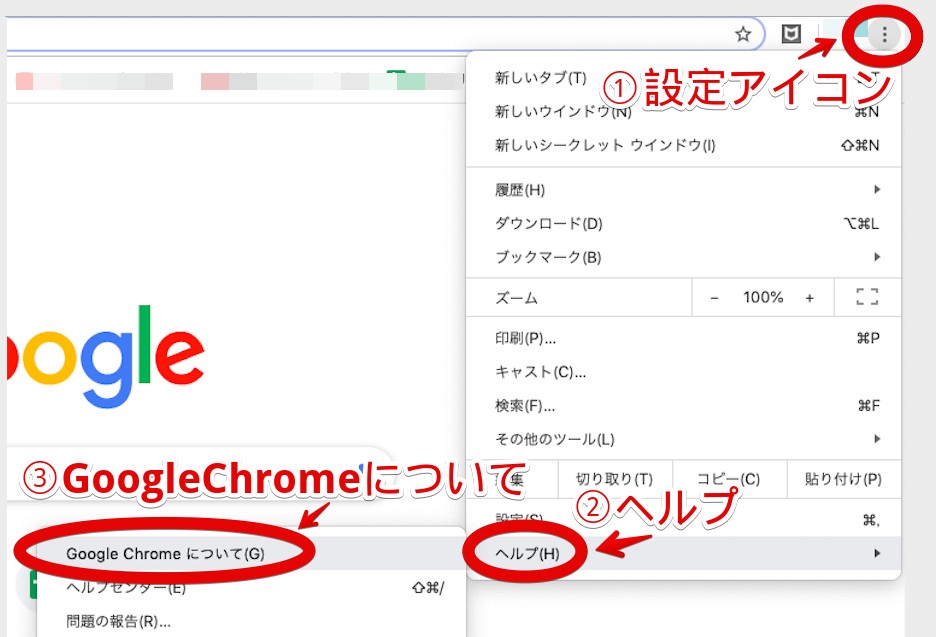
Task: Increase zoom with the plus button
Action: pos(809,297)
